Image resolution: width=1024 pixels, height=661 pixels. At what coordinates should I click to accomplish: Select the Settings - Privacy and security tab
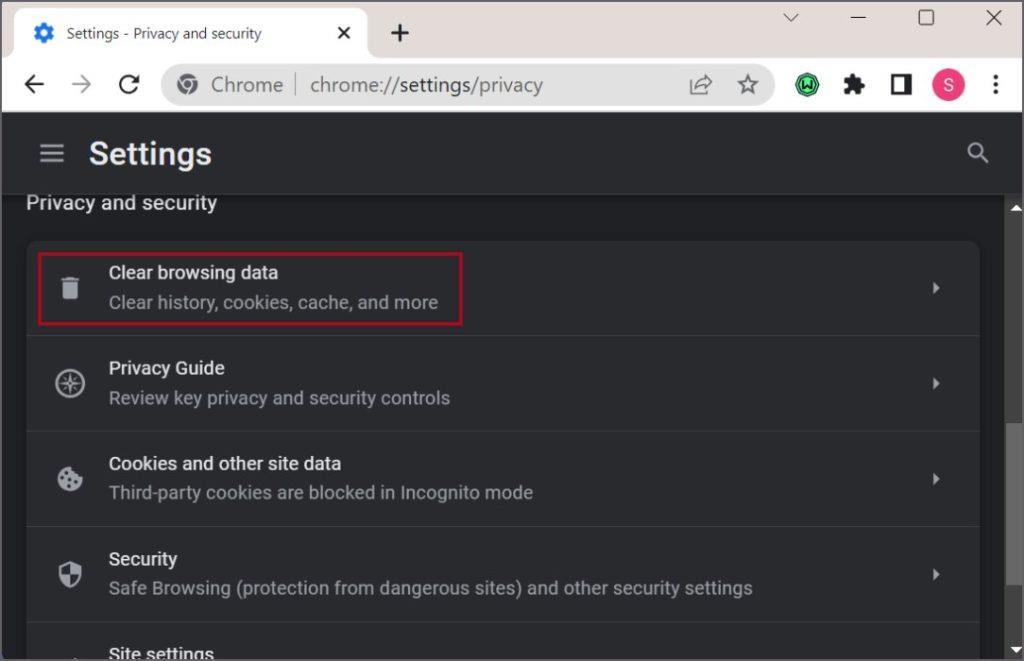point(189,33)
